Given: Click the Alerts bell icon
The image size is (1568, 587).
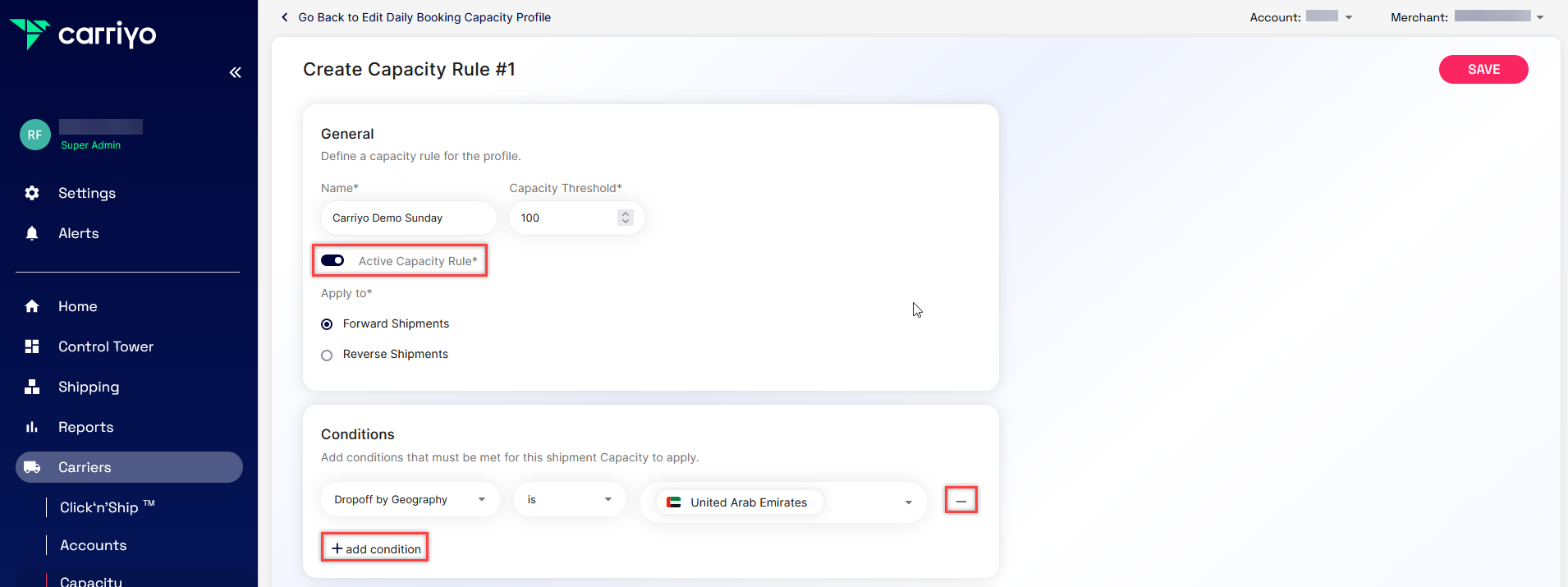Looking at the screenshot, I should [32, 233].
